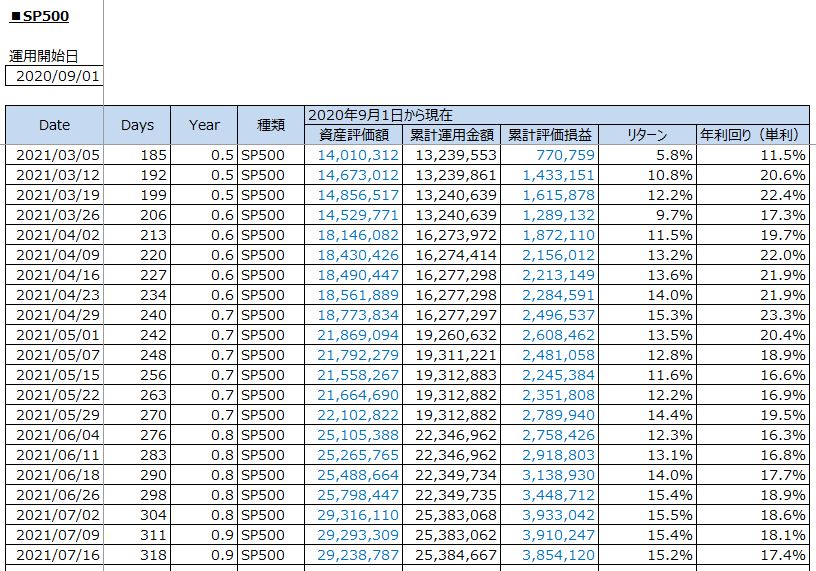Select the 資産評価額 column header
Screen dimensions: 816x571
(353, 135)
